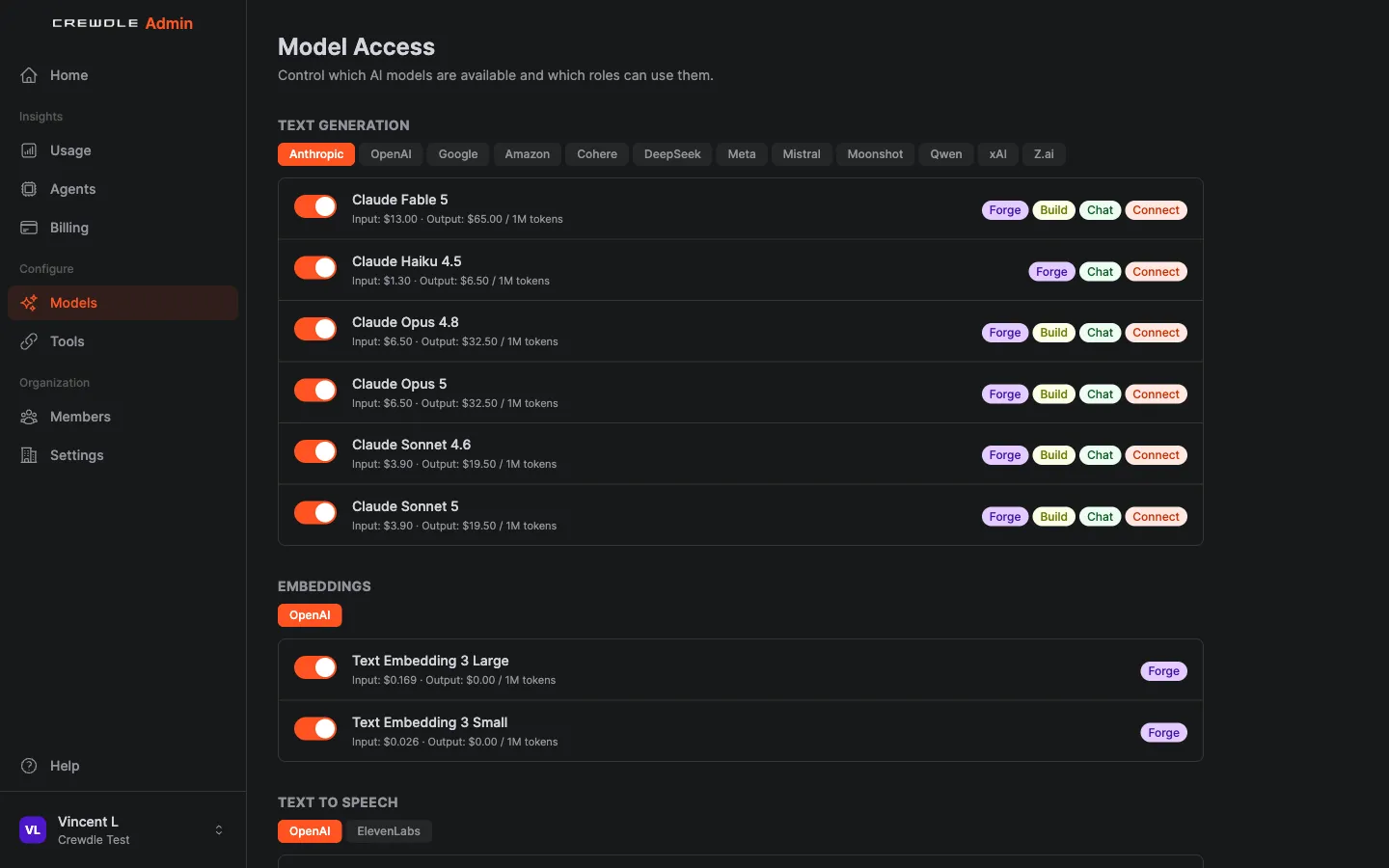Select the Cohere provider tab
The height and width of the screenshot is (868, 1389).
click(597, 154)
